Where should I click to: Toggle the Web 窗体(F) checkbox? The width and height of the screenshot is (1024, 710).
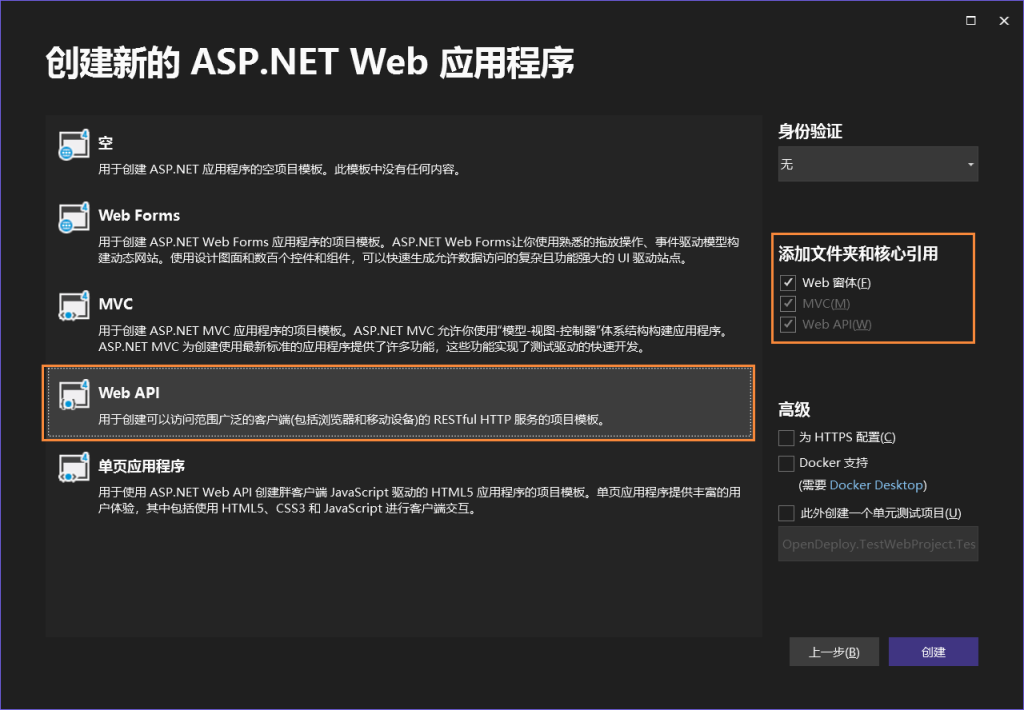coord(788,283)
